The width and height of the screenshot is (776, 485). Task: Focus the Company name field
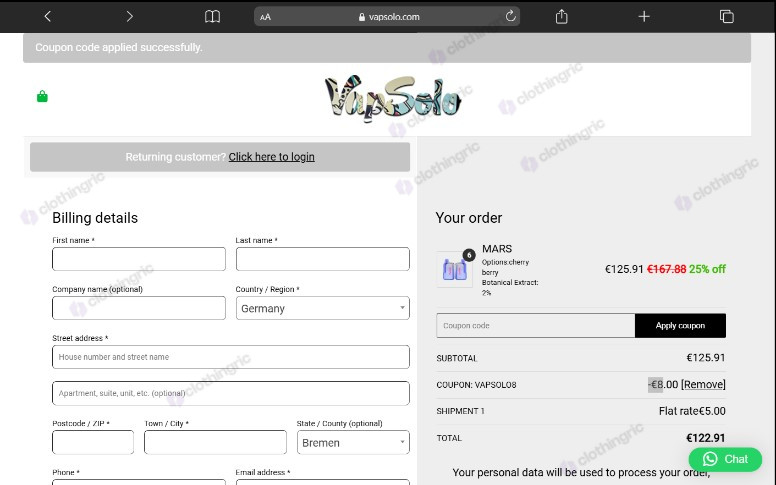click(139, 308)
